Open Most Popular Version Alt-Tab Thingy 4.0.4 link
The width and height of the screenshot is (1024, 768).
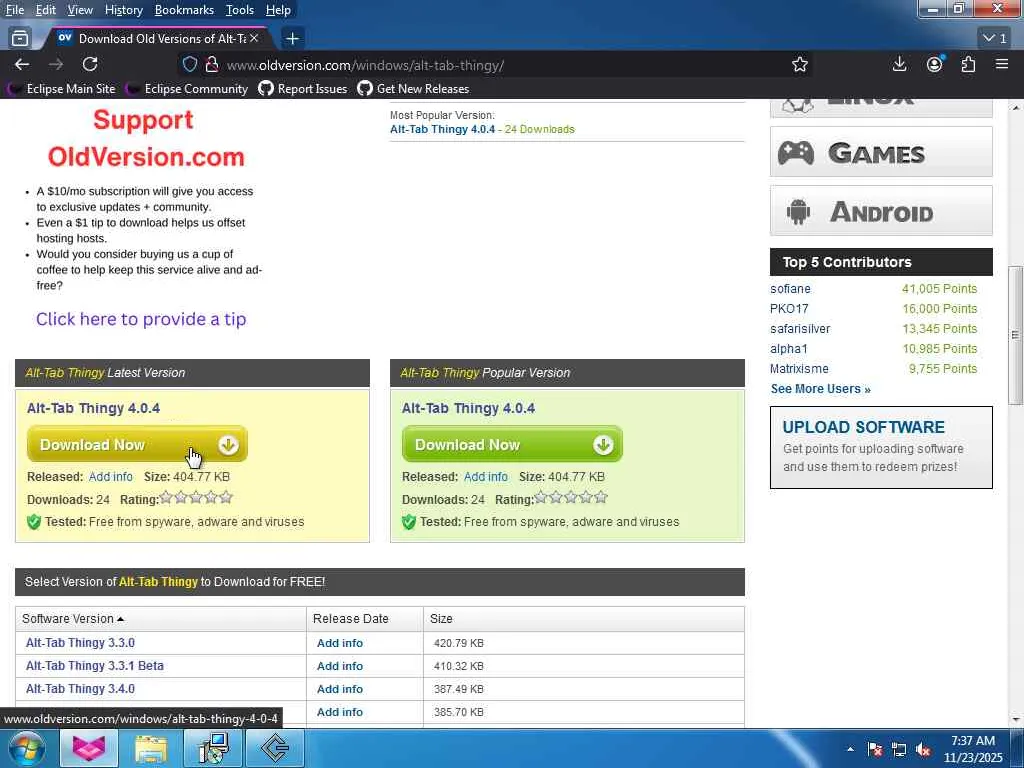tap(442, 129)
